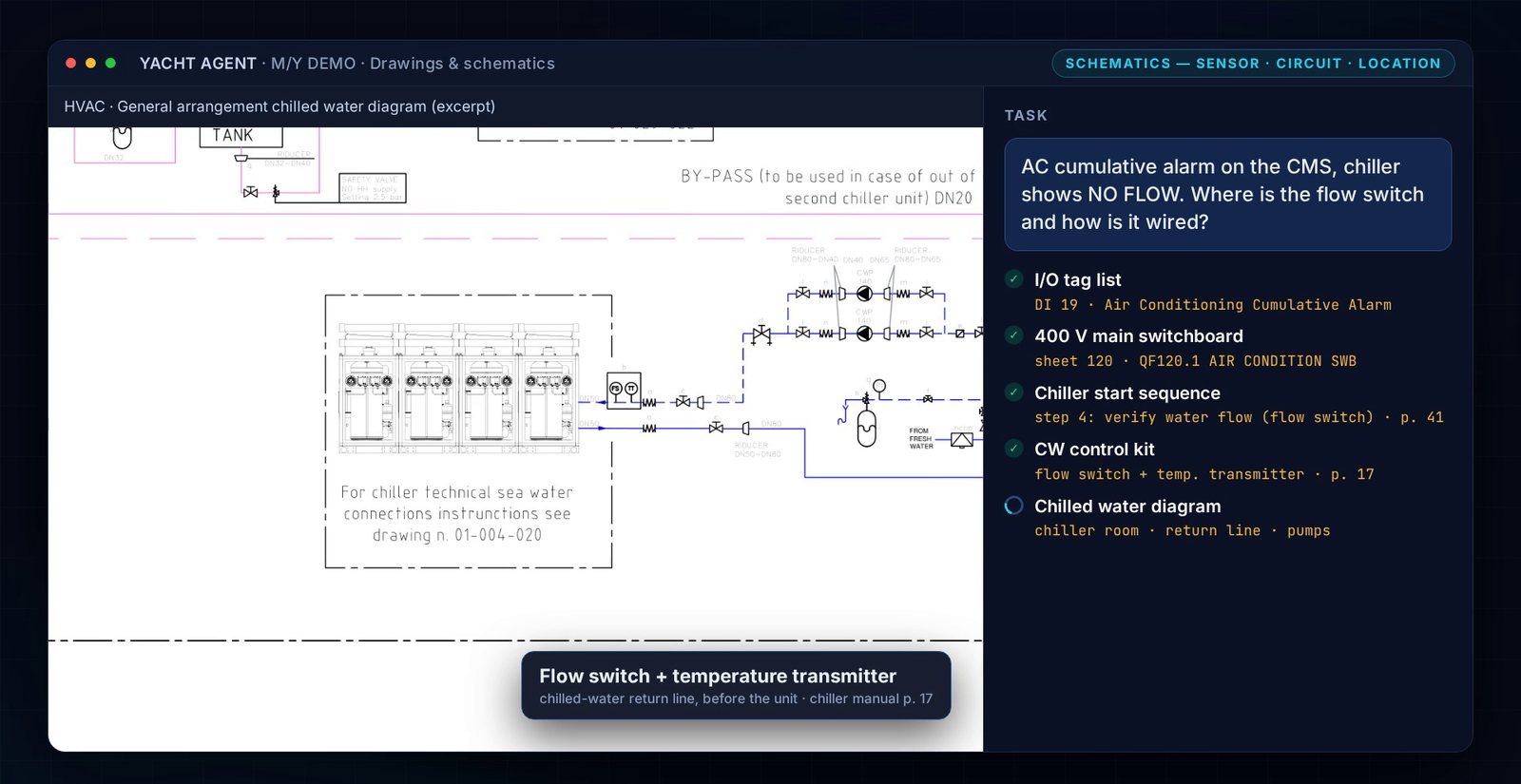Click the 'TASK' panel heading
1521x784 pixels.
[x=1026, y=115]
